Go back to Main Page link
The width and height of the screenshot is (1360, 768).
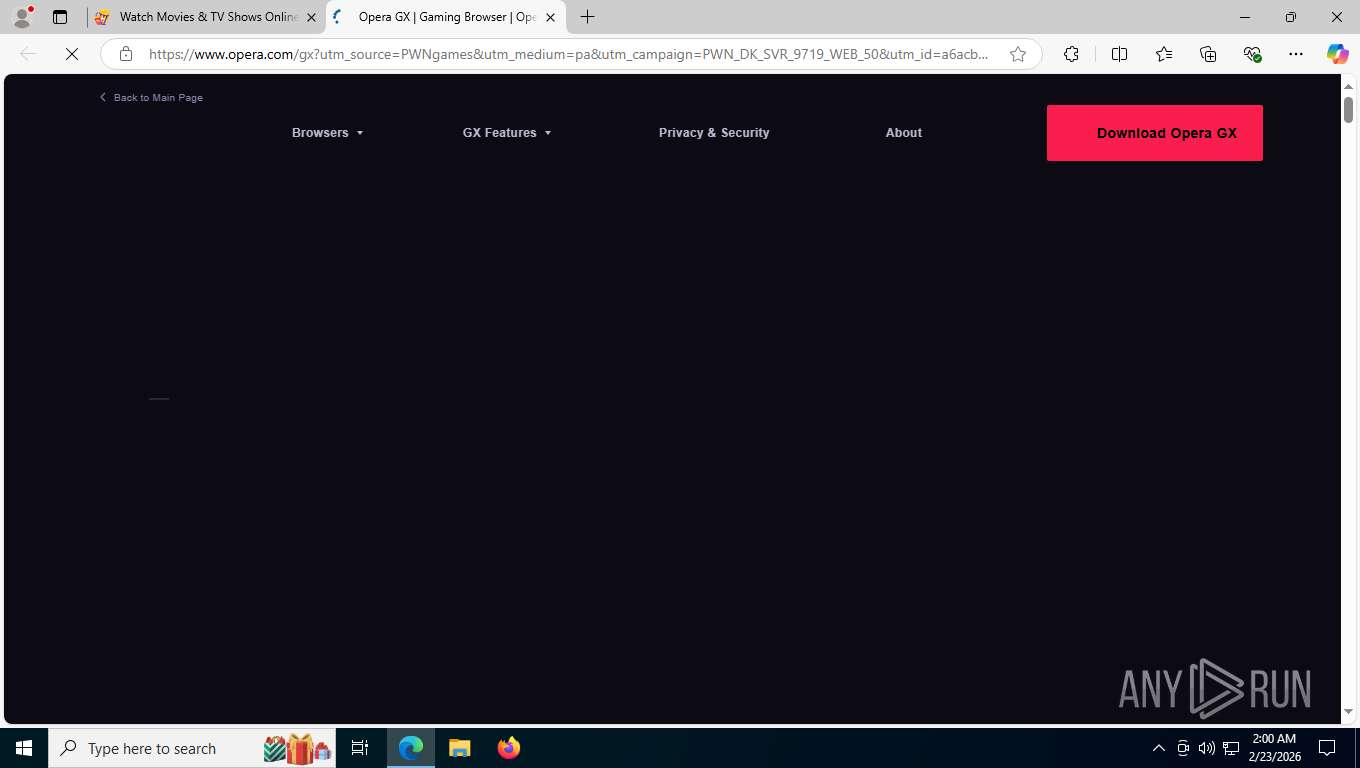[x=151, y=97]
